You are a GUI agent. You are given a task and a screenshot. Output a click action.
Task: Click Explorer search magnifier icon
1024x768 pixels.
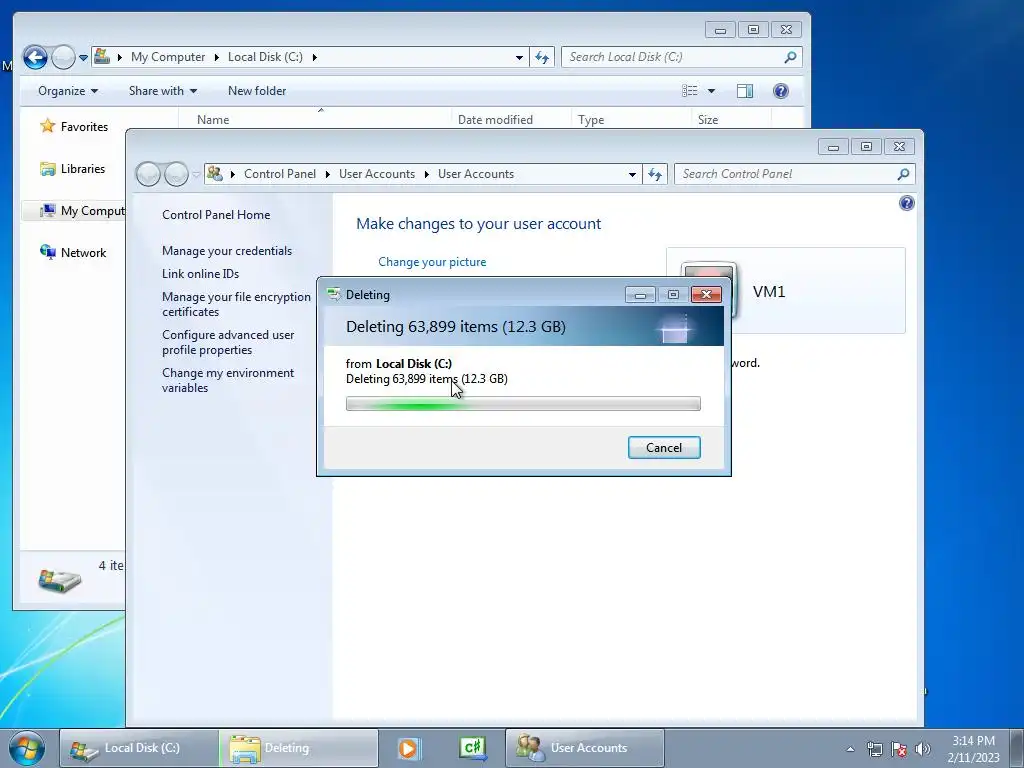[x=790, y=57]
